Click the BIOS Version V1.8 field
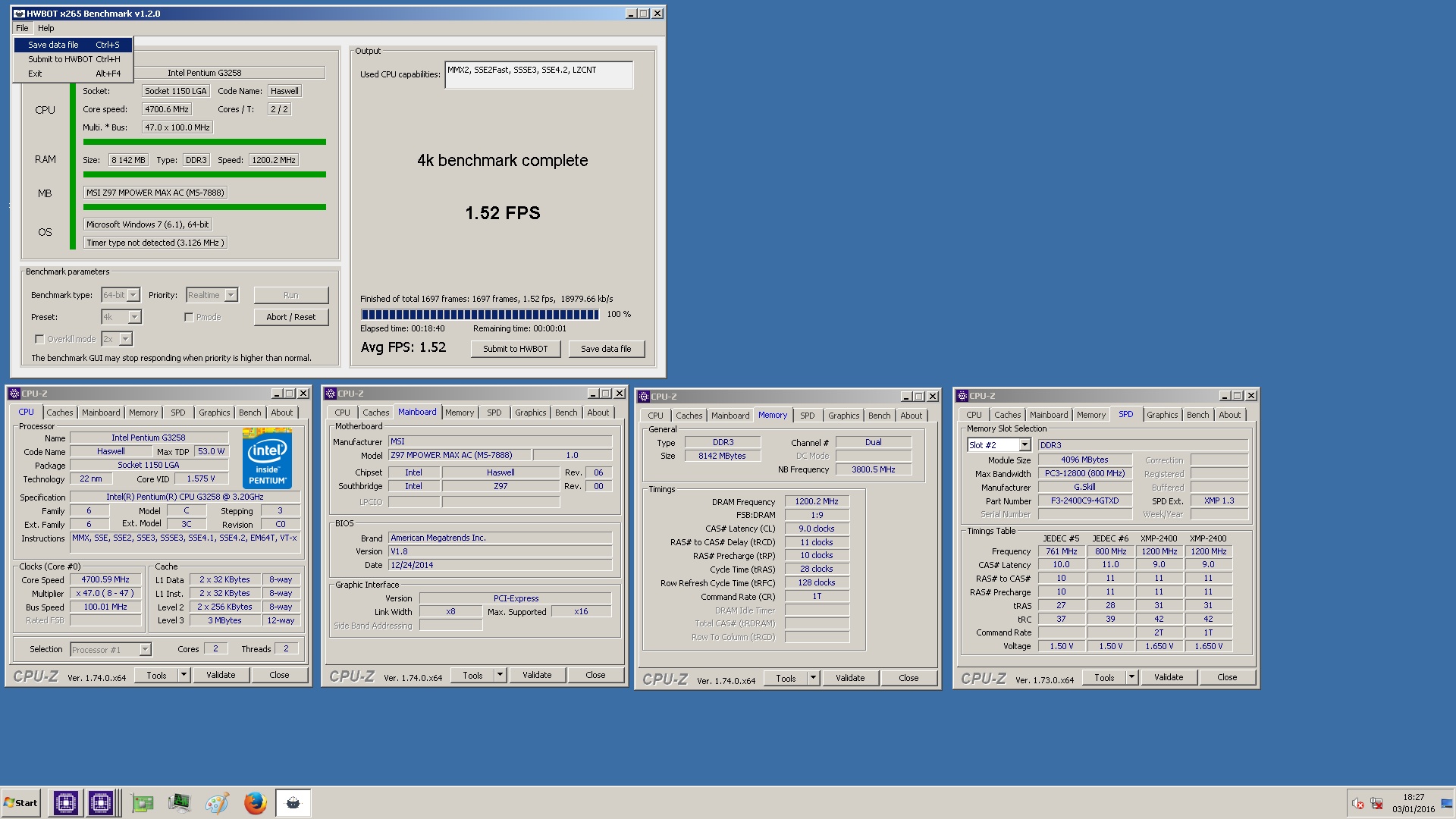The image size is (1456, 819). click(x=500, y=551)
